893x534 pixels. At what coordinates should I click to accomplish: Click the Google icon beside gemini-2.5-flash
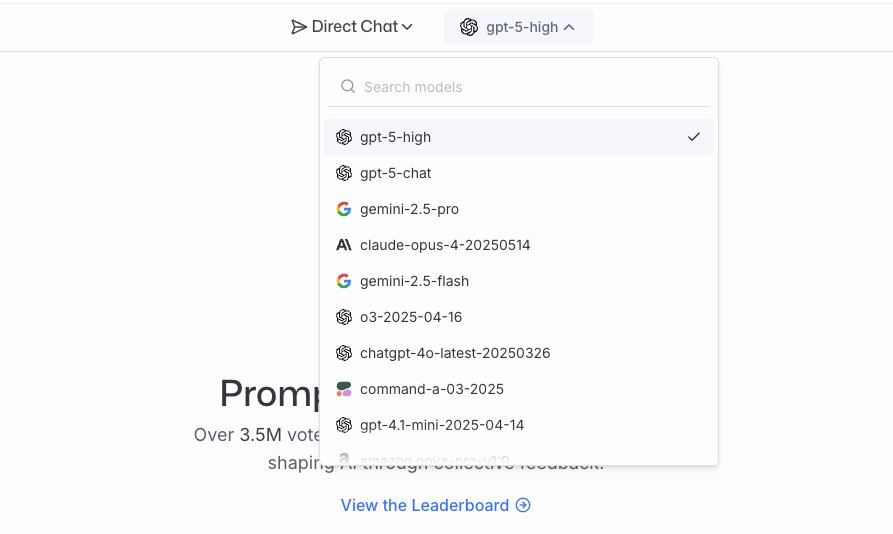point(343,281)
